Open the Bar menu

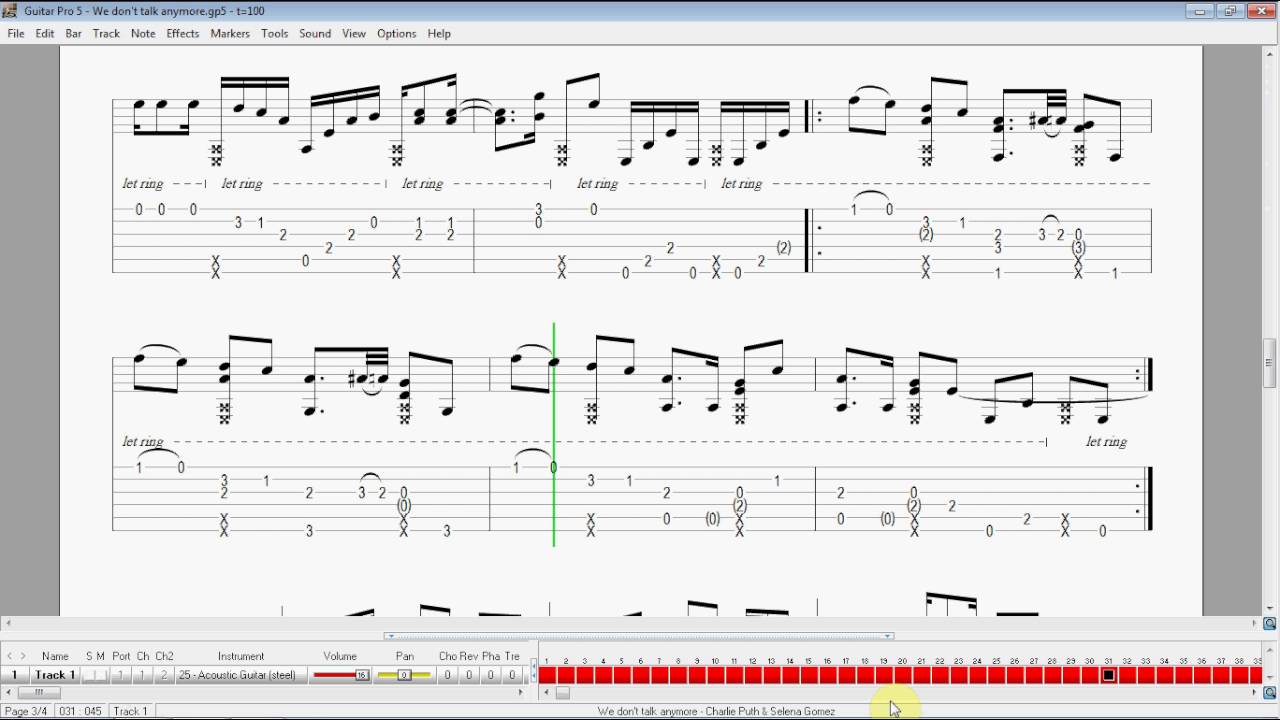click(x=74, y=33)
